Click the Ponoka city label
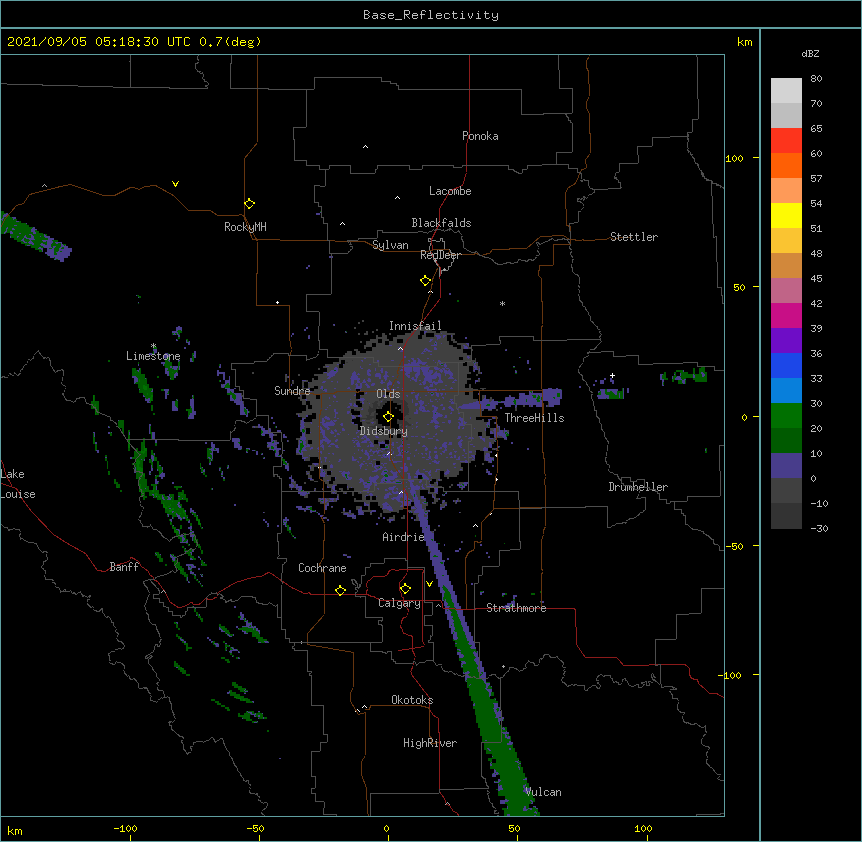This screenshot has width=862, height=842. (x=480, y=136)
